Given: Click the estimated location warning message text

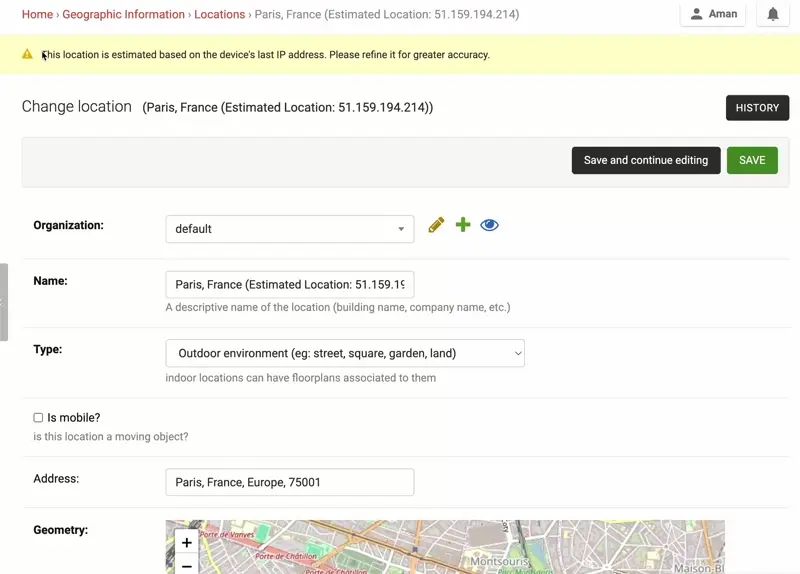Looking at the screenshot, I should pos(265,55).
